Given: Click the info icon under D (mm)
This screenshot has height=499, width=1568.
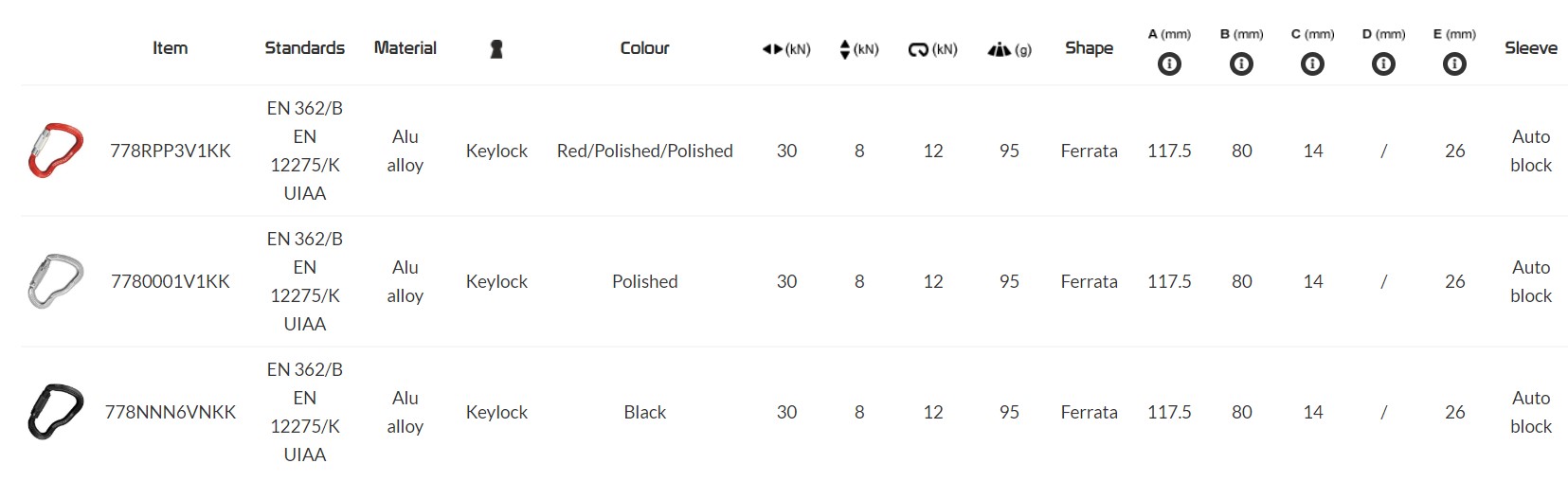Looking at the screenshot, I should click(x=1383, y=64).
